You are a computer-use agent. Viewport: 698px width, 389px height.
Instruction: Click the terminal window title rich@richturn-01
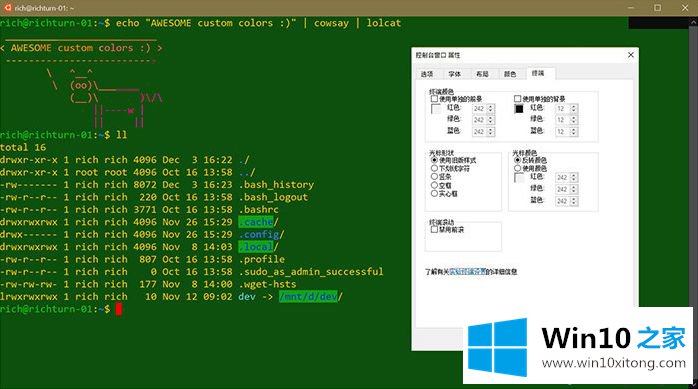(x=45, y=8)
